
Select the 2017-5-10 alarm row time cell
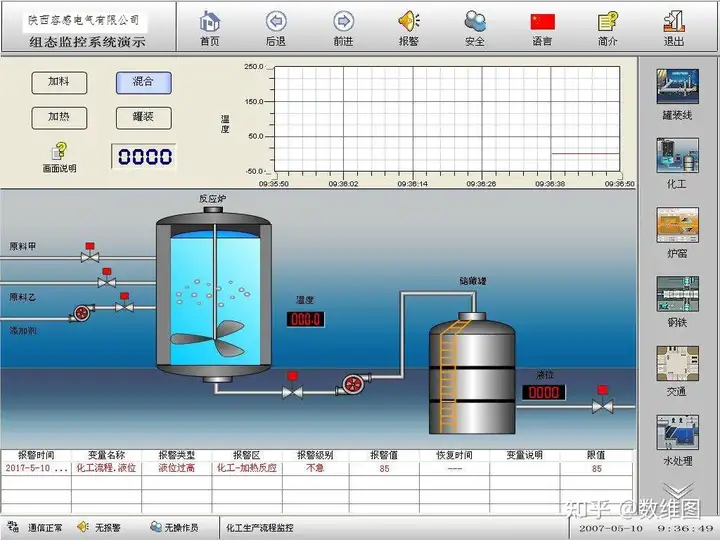(x=36, y=468)
